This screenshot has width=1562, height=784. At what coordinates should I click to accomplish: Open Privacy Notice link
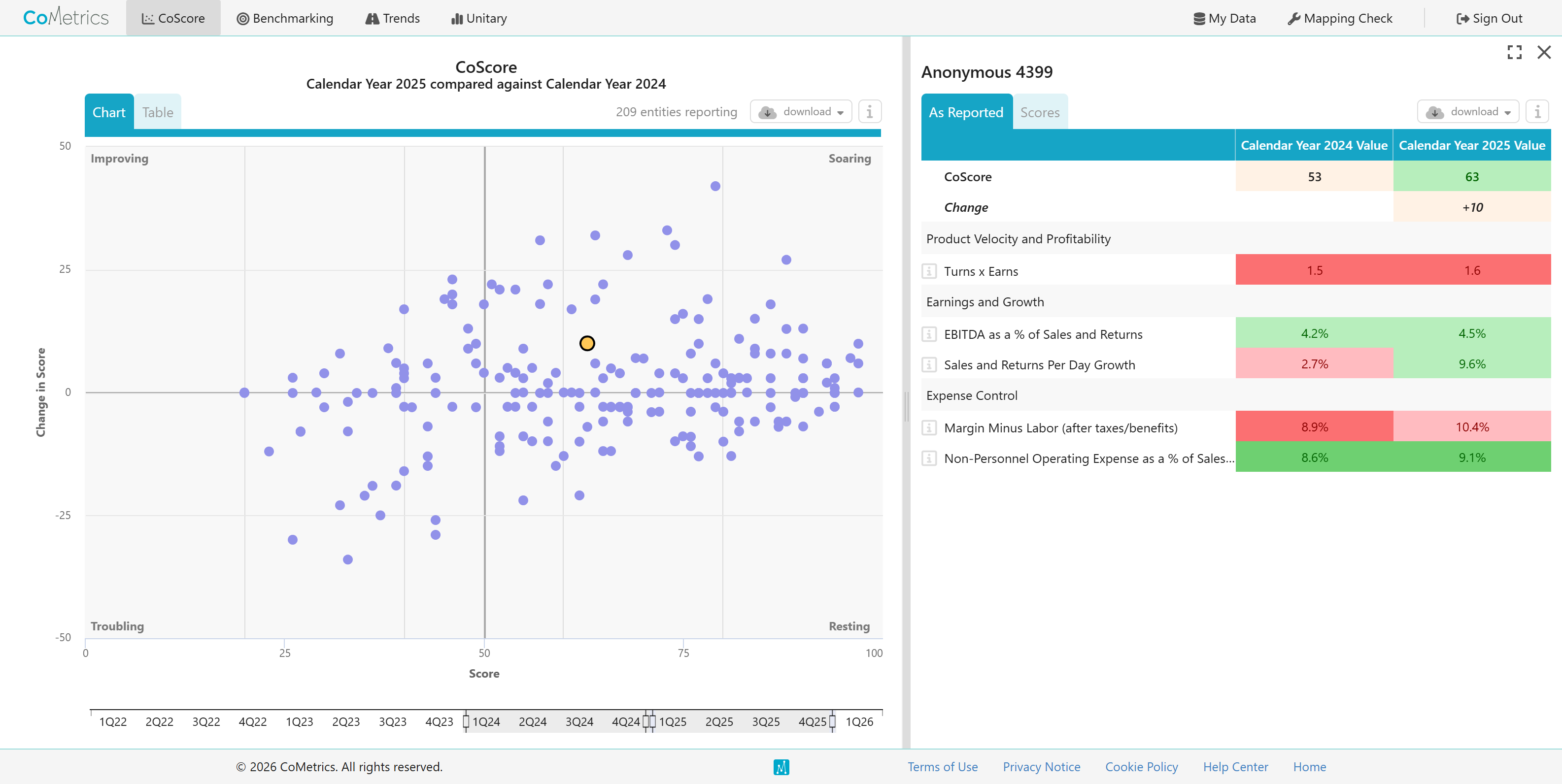tap(1041, 766)
